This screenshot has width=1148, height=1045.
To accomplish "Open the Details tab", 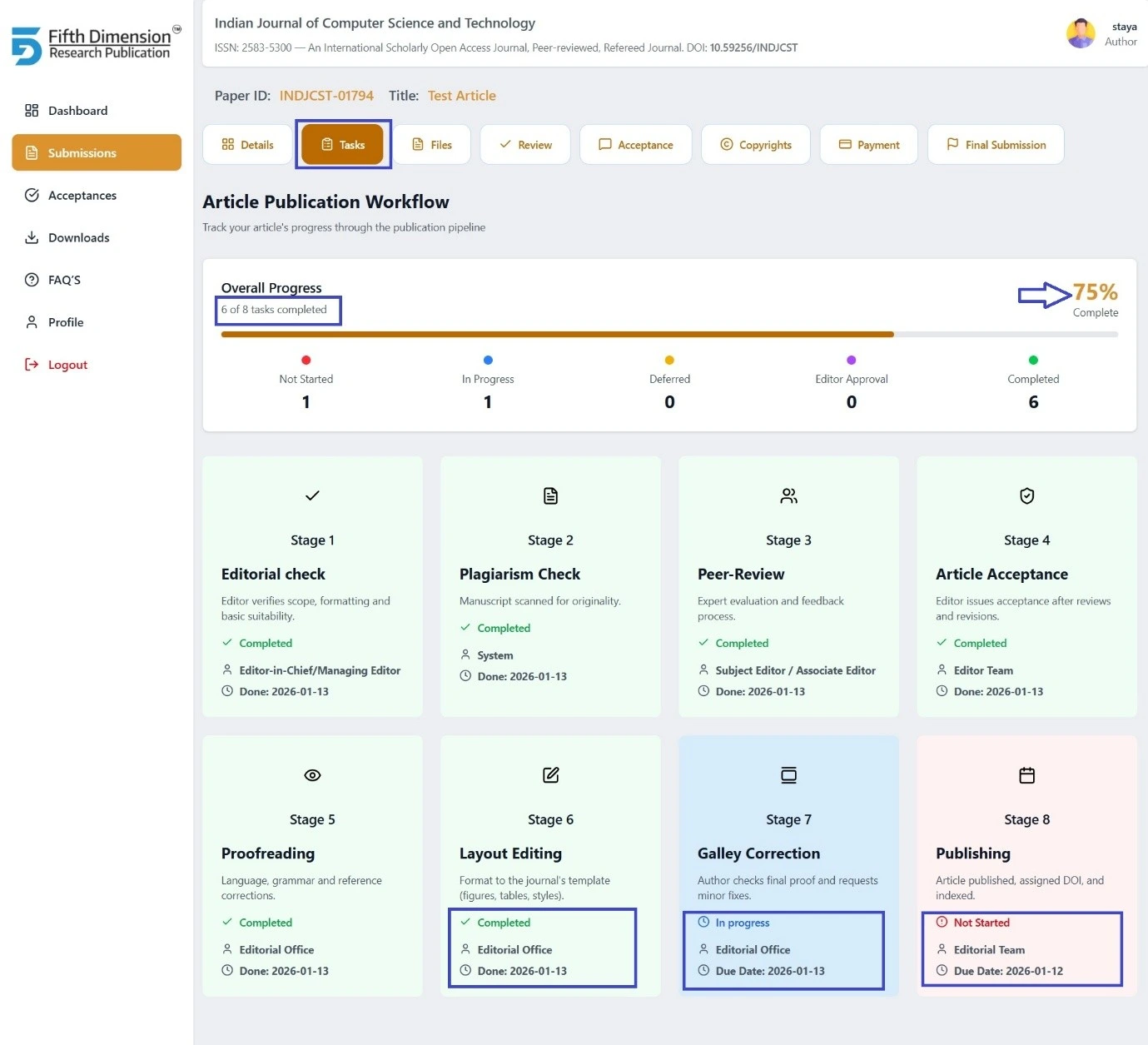I will (x=247, y=144).
